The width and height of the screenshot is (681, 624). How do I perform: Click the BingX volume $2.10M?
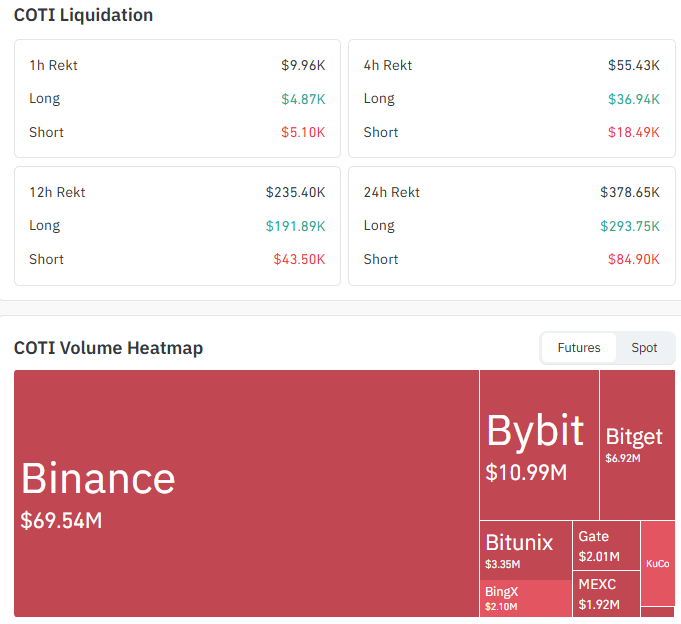(501, 607)
